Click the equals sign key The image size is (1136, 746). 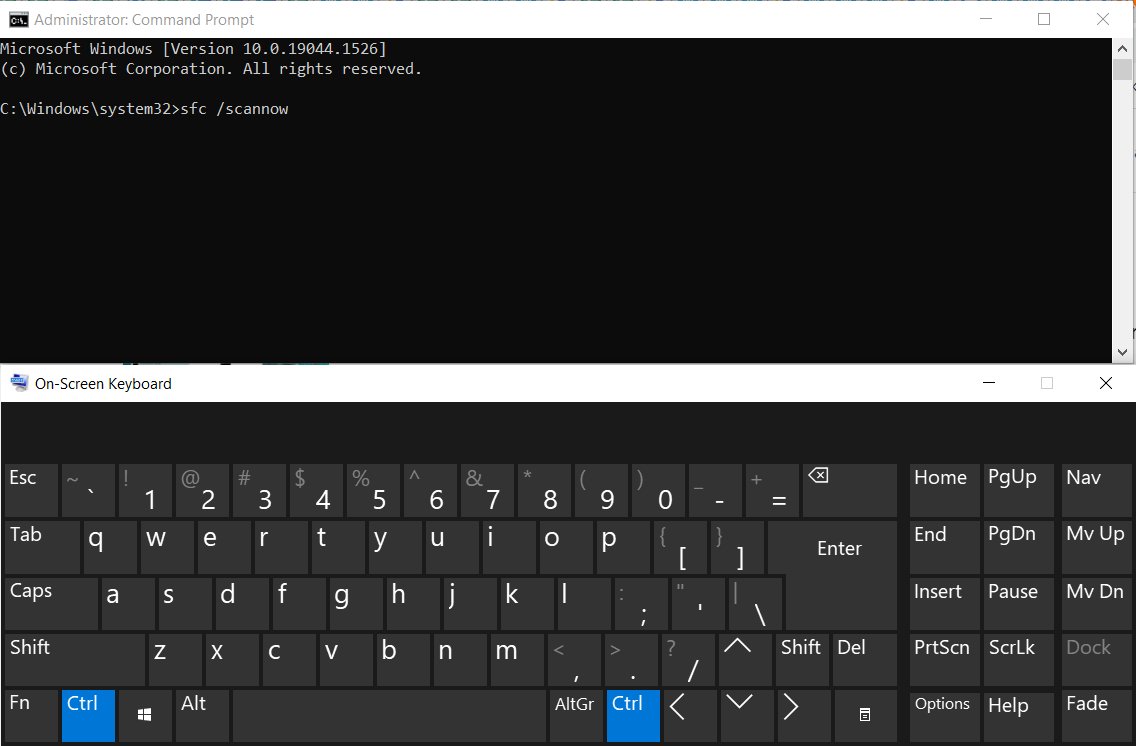772,490
